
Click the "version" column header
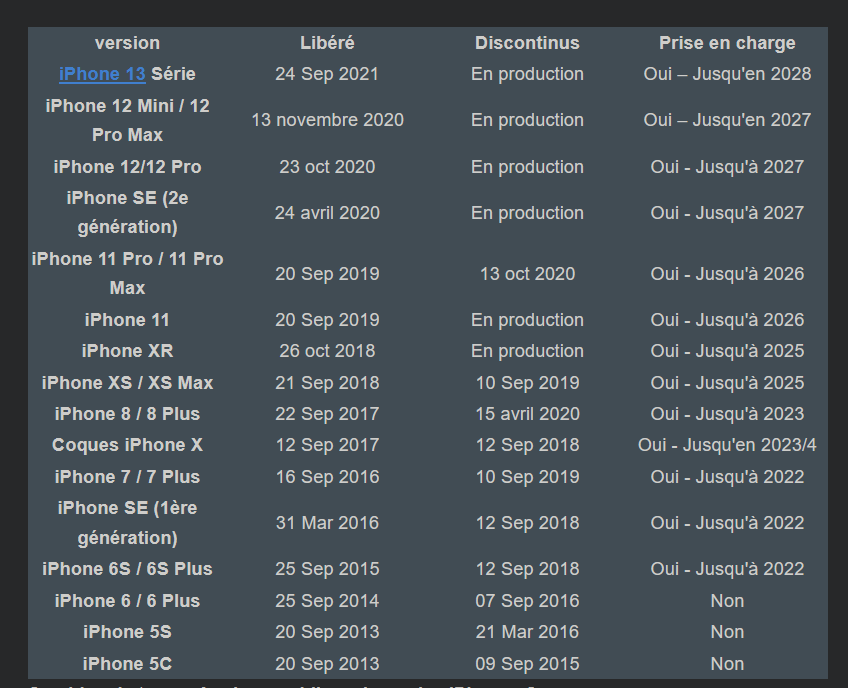pos(127,43)
